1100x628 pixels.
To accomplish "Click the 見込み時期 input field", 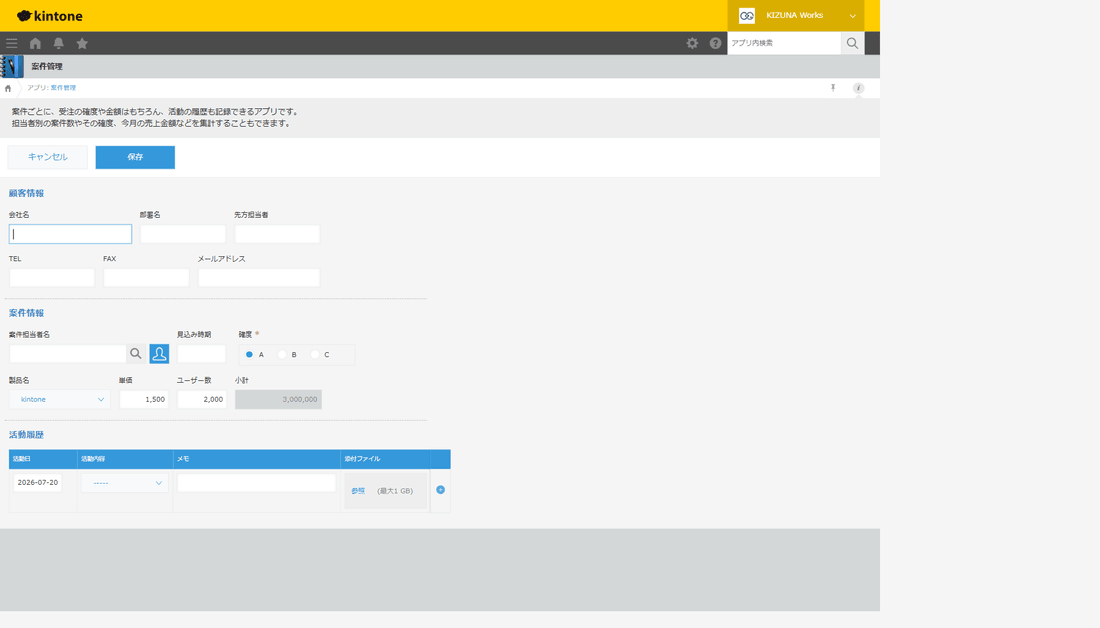I will [201, 354].
